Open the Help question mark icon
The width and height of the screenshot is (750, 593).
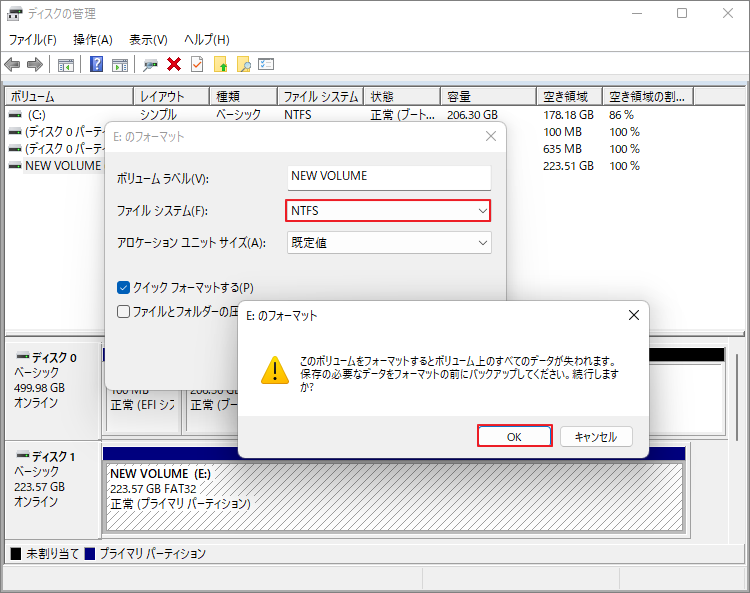97,64
